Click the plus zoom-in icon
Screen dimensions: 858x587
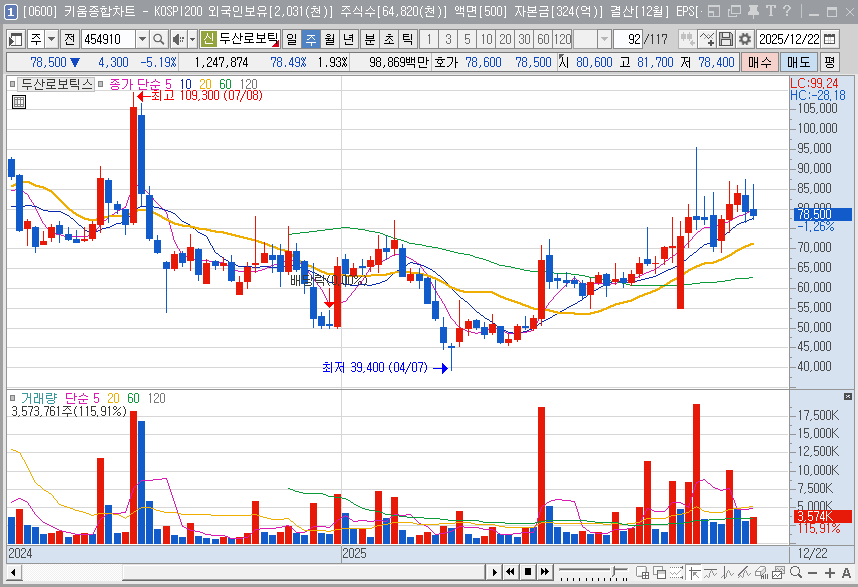click(x=830, y=573)
